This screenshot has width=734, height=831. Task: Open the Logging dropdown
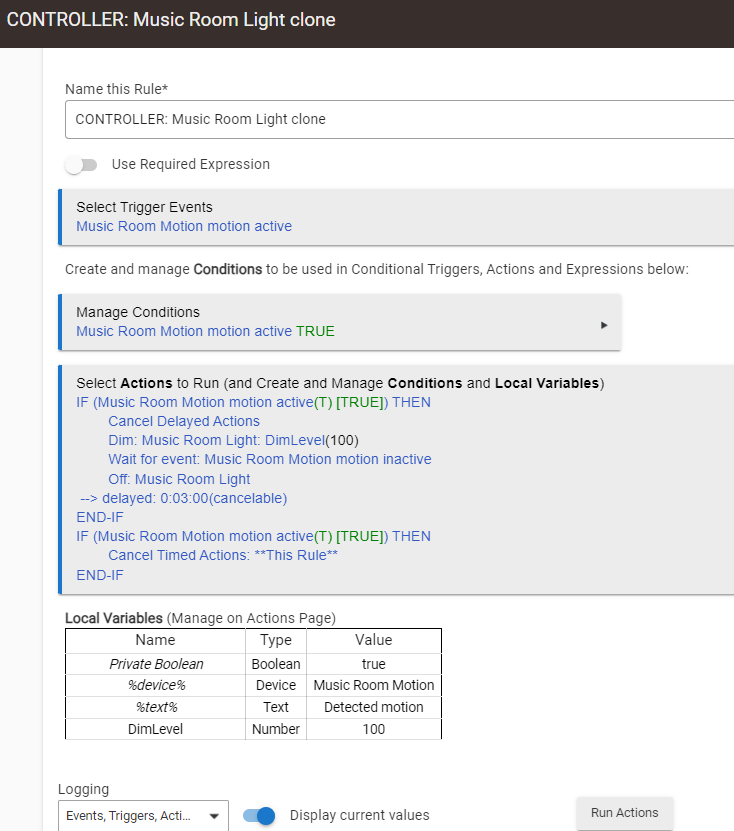pos(143,816)
